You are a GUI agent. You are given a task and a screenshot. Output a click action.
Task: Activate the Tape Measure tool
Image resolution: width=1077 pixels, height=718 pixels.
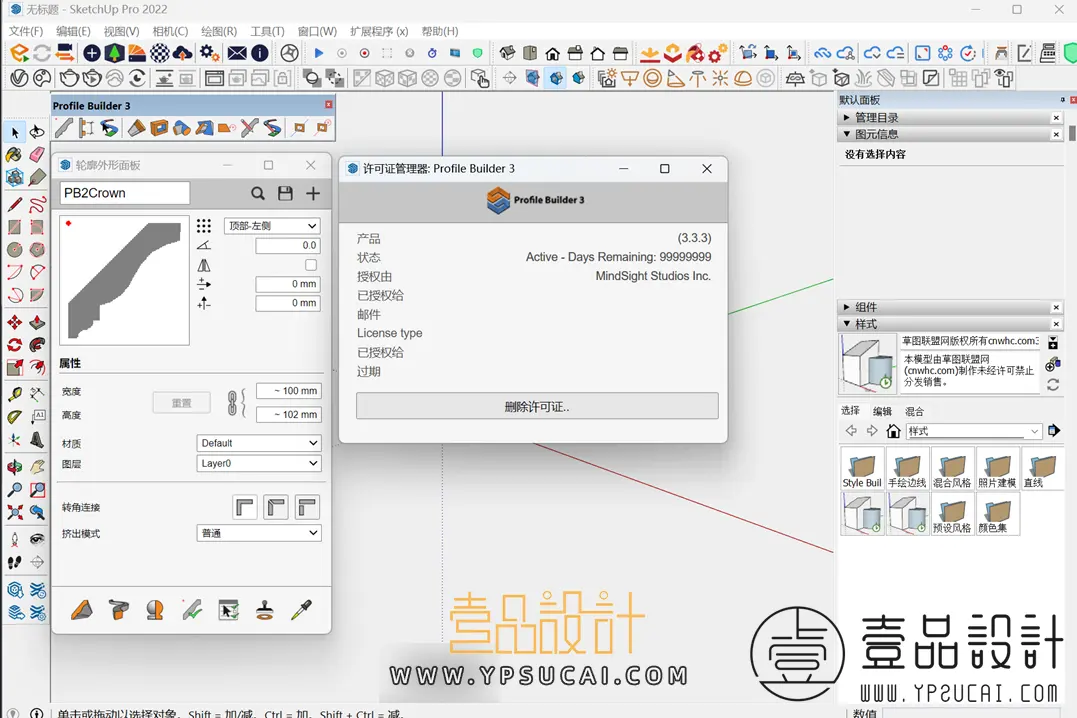(14, 394)
